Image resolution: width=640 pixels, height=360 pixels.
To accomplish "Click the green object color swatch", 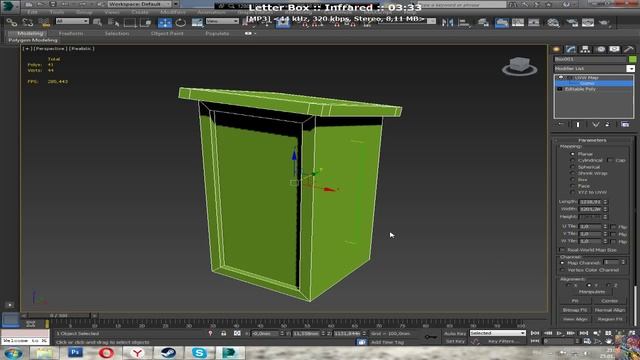I will pyautogui.click(x=632, y=59).
